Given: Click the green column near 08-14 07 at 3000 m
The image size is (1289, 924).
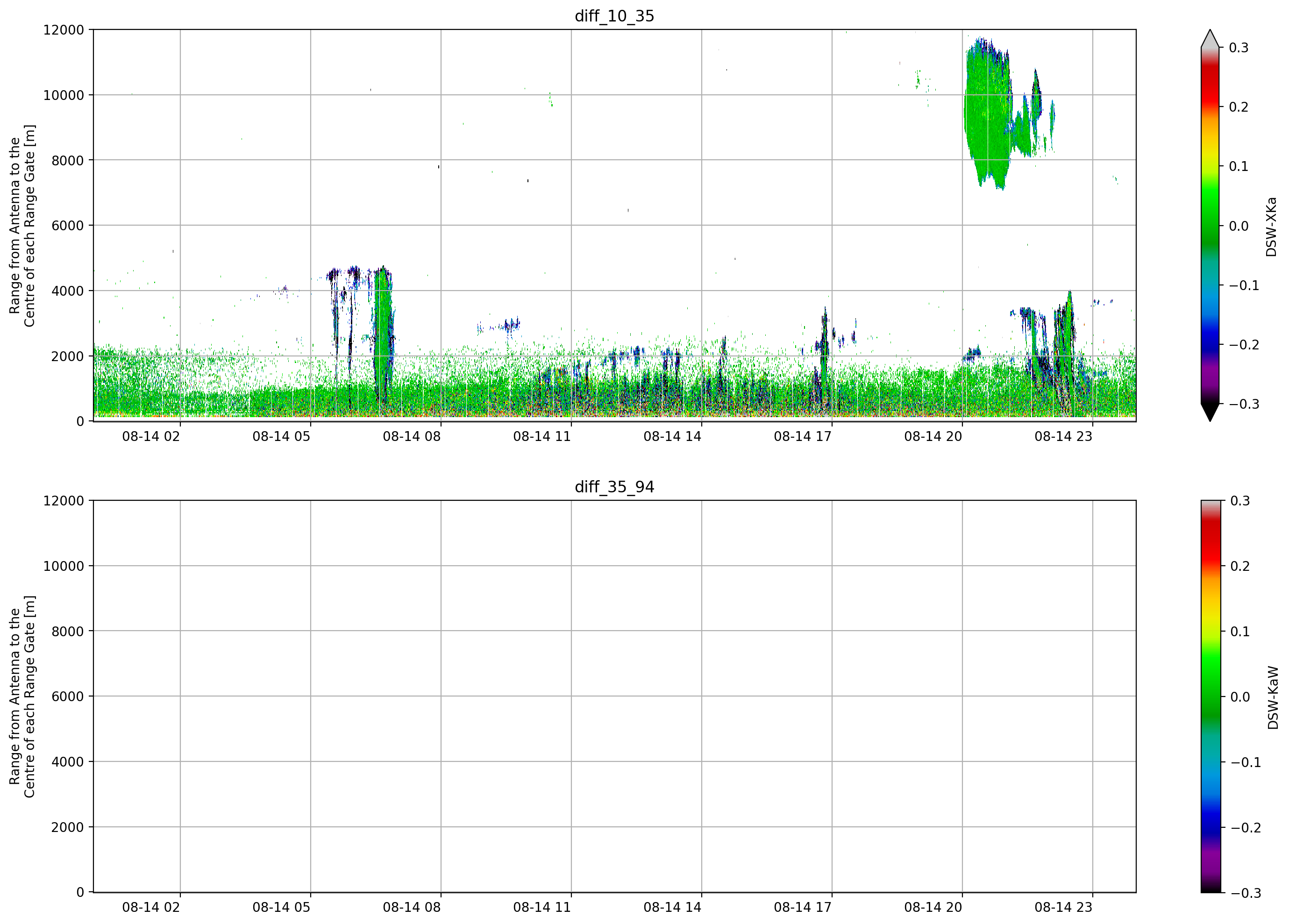Looking at the screenshot, I should tap(383, 335).
